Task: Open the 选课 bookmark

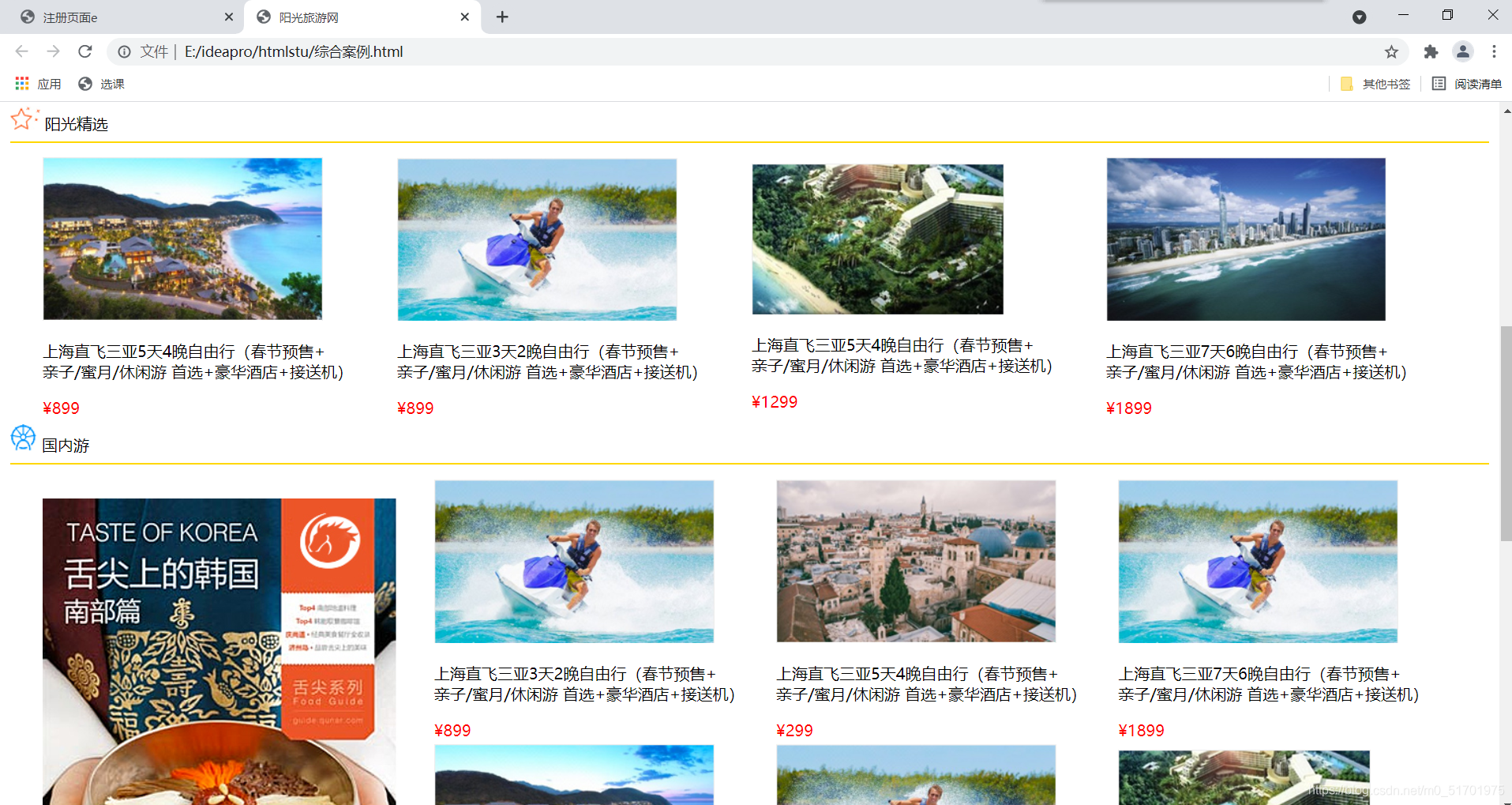Action: tap(101, 84)
